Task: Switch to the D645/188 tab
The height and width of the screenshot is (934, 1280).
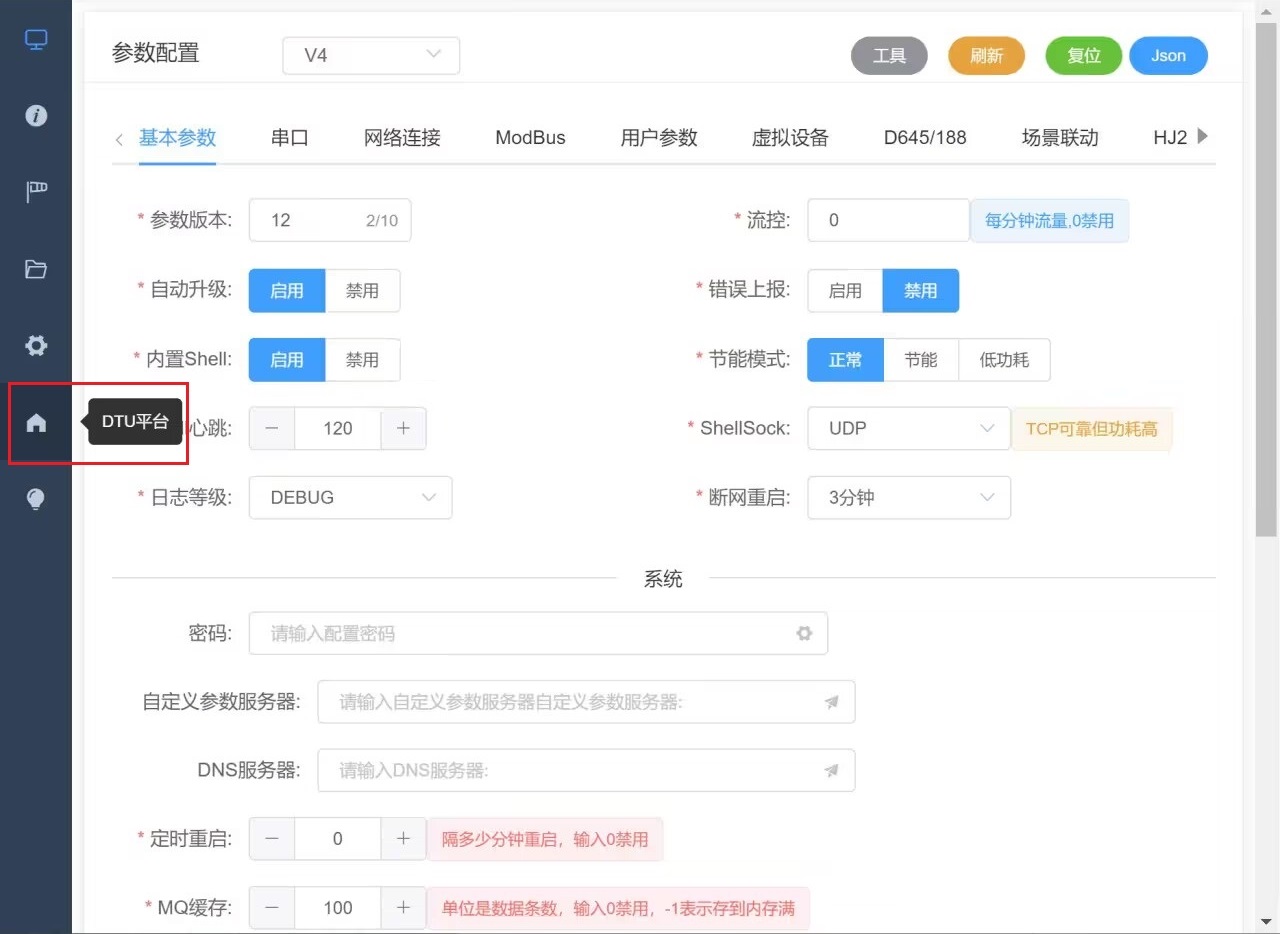Action: point(925,138)
